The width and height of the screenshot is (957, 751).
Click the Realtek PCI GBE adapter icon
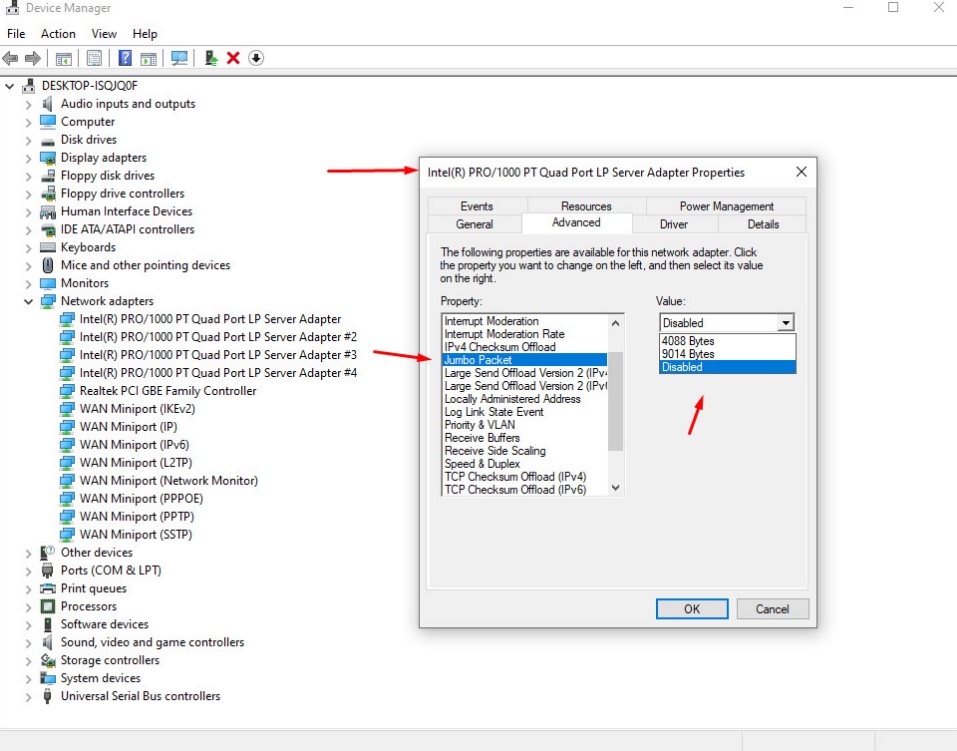(67, 391)
